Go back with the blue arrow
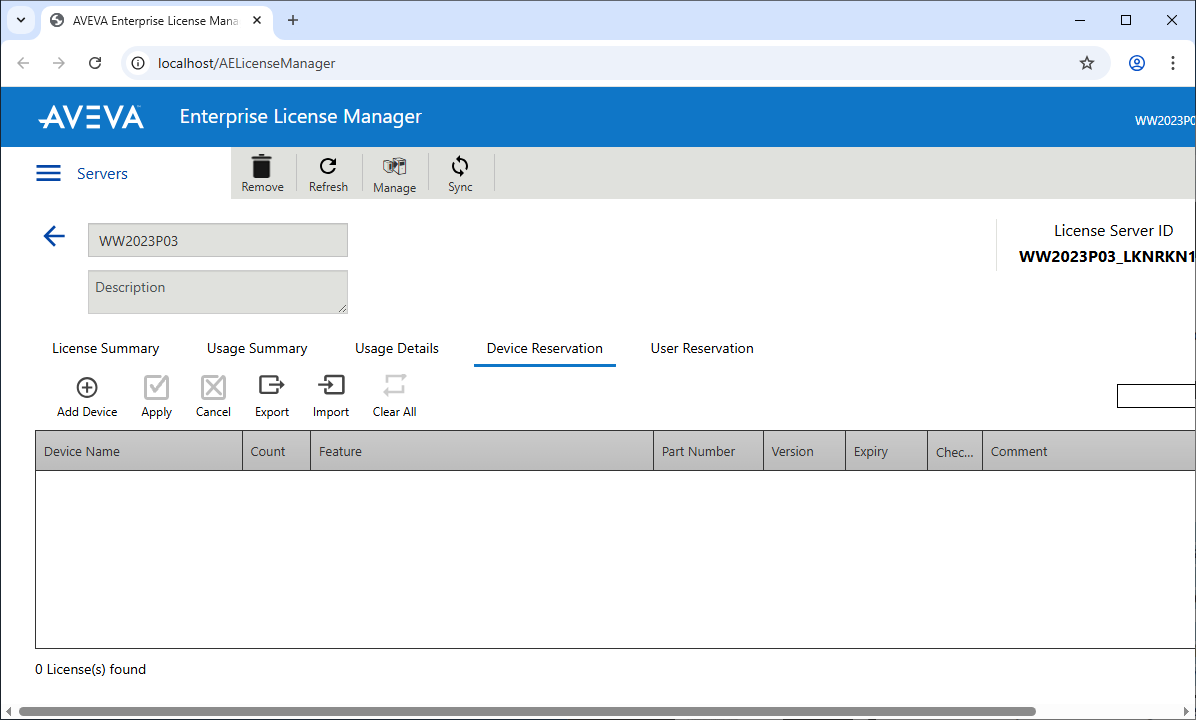 pos(54,236)
